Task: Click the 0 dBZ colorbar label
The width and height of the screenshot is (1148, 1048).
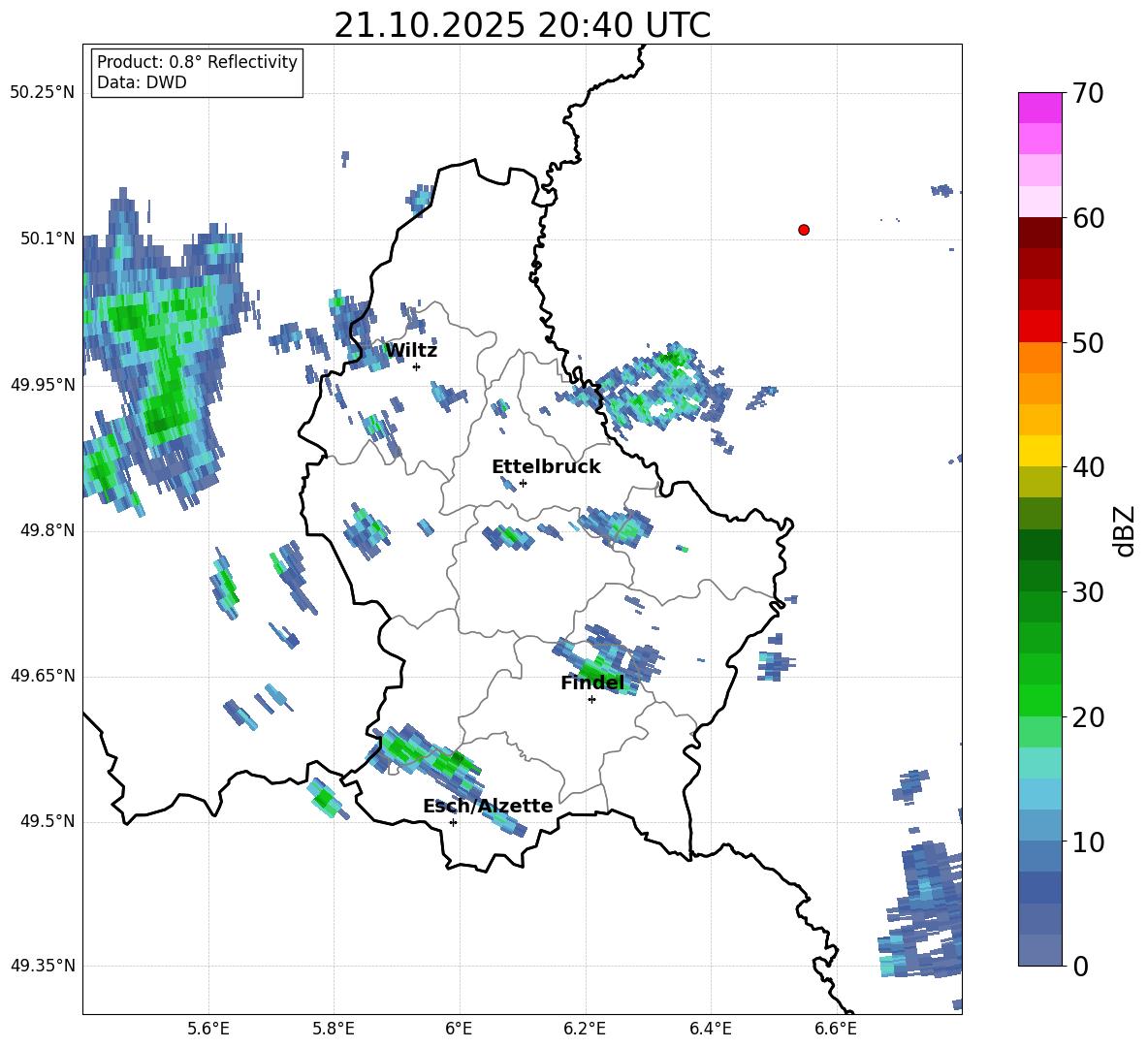Action: [1080, 966]
